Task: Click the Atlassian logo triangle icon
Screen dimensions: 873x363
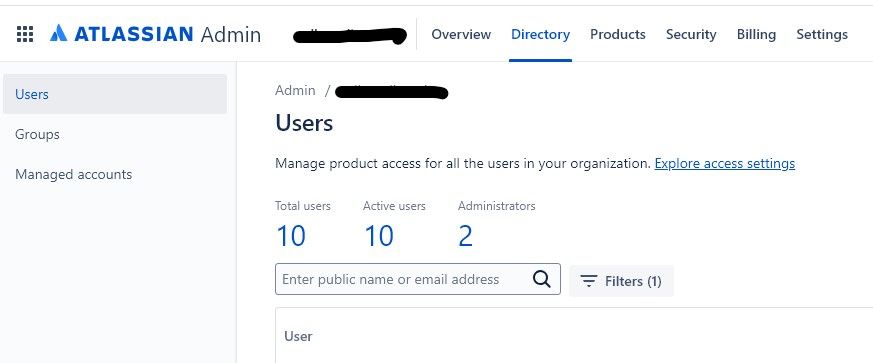Action: point(58,33)
